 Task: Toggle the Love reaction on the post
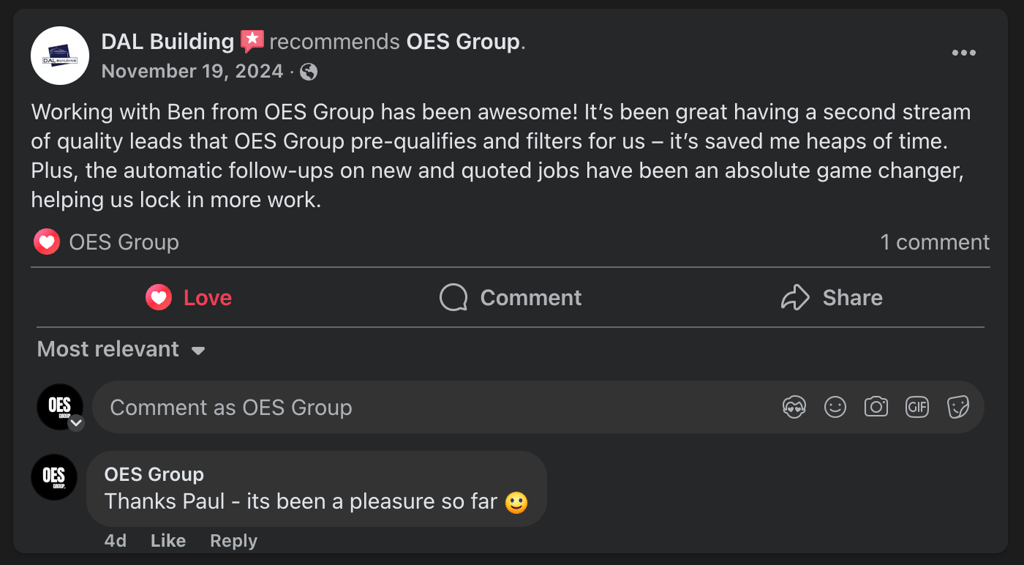click(189, 298)
